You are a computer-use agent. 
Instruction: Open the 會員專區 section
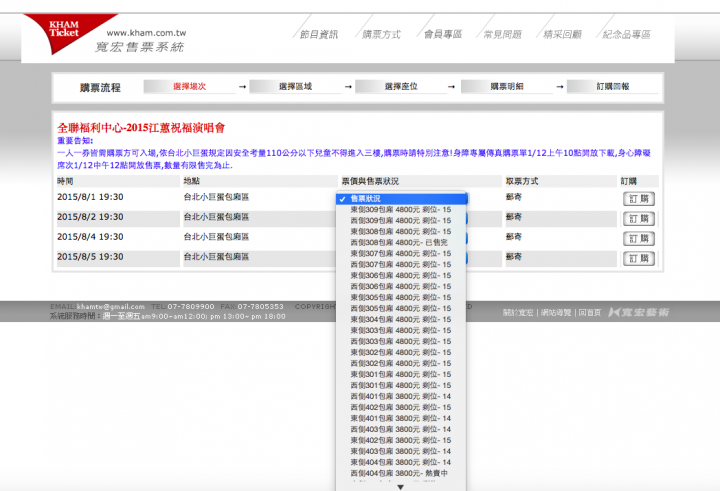[442, 34]
